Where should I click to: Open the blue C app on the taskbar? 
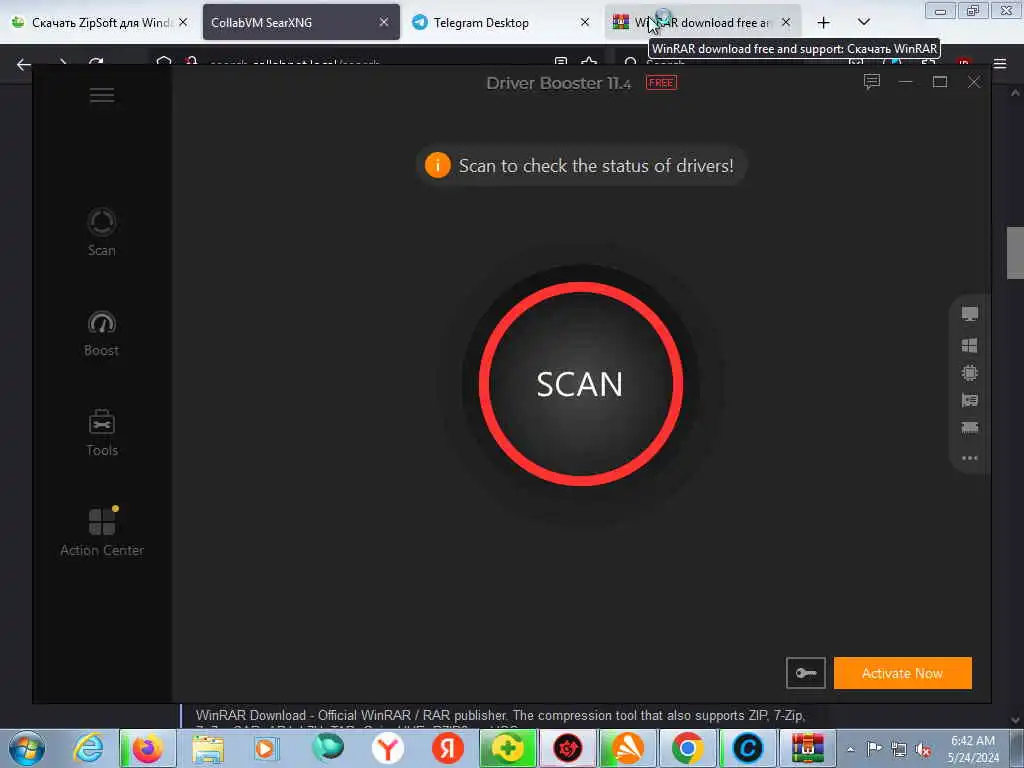747,748
